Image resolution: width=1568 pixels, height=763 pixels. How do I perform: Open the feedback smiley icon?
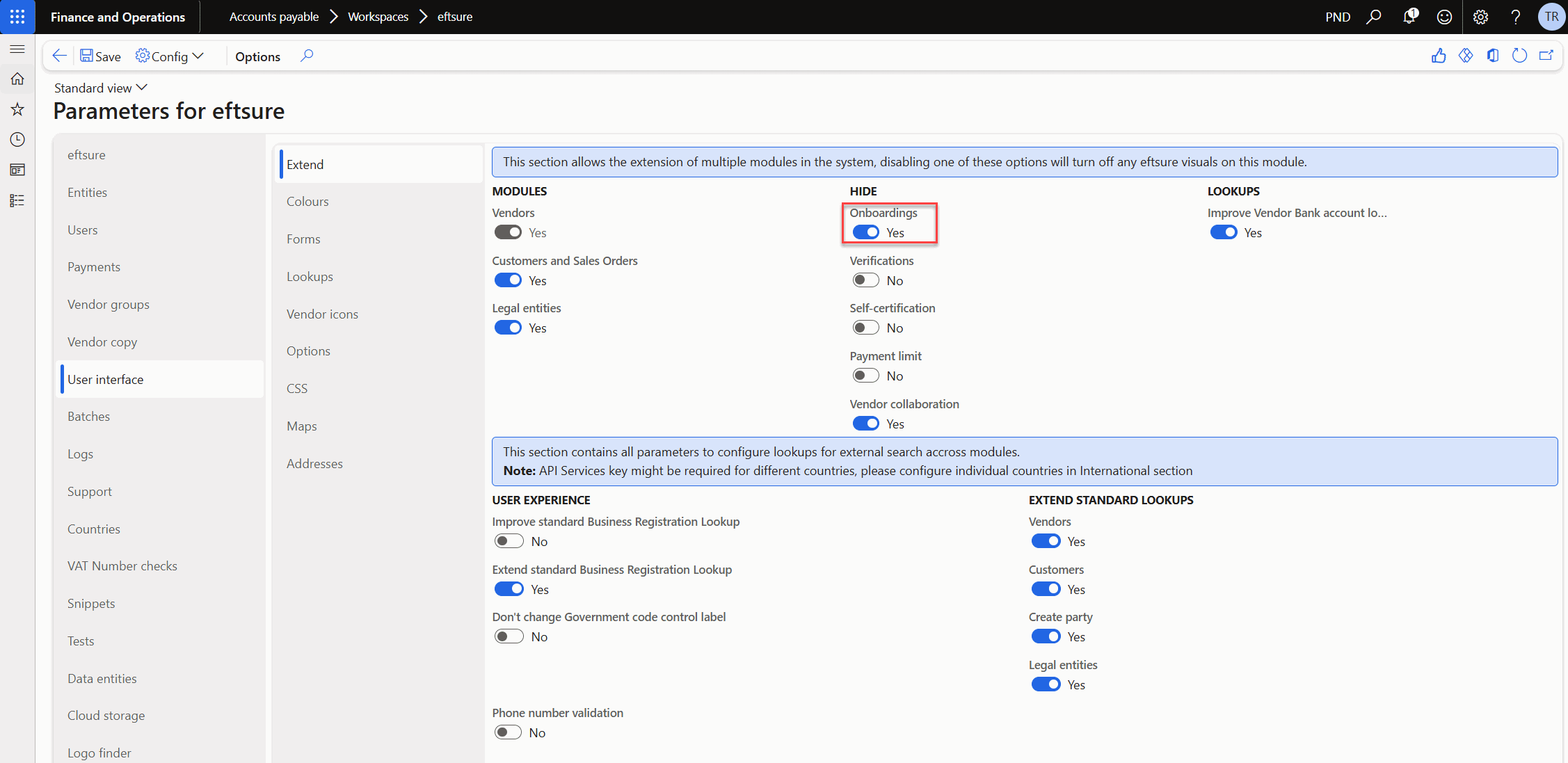[1445, 17]
